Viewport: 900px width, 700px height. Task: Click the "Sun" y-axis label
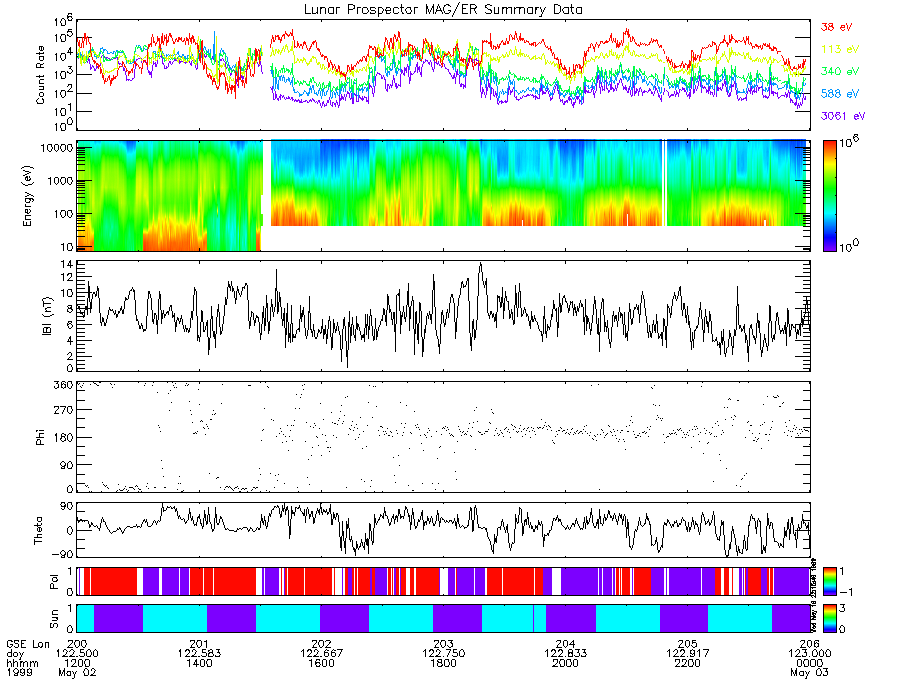(x=54, y=619)
